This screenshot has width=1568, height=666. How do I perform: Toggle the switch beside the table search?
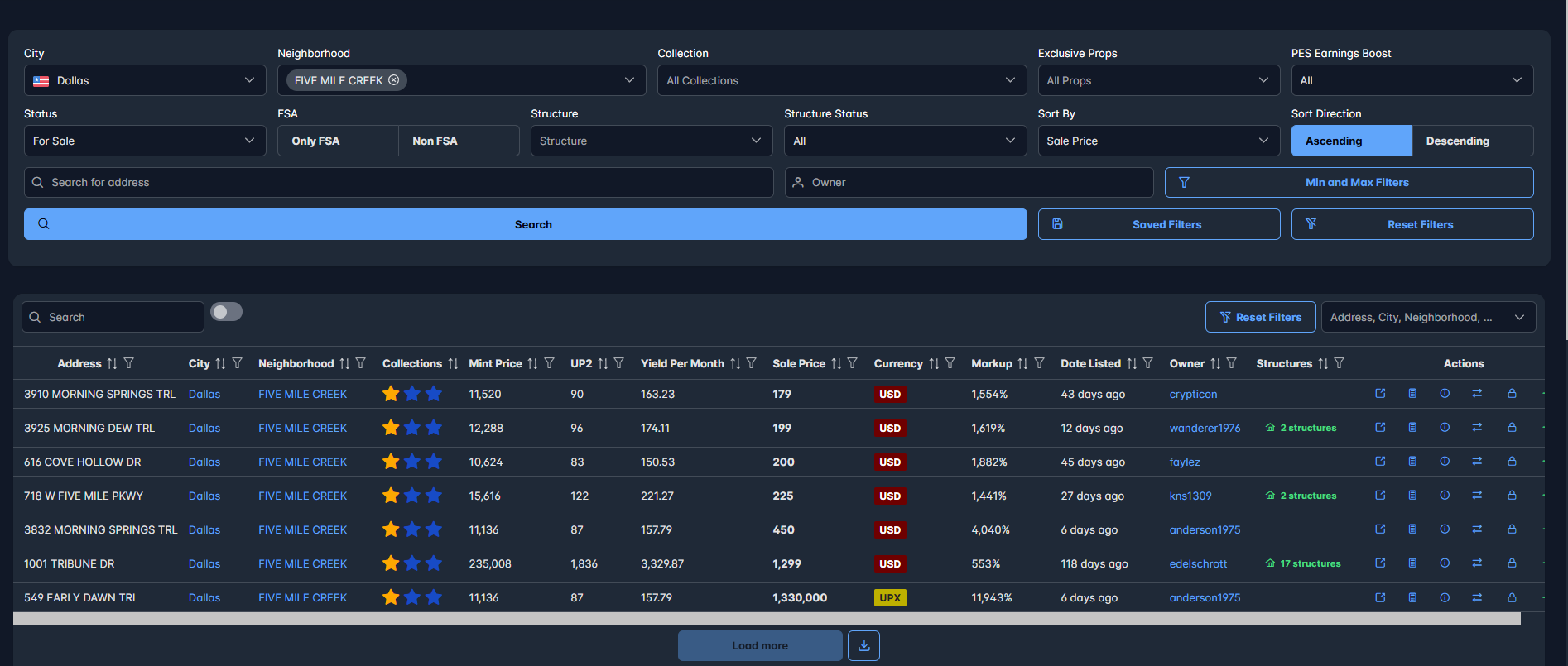pos(226,312)
